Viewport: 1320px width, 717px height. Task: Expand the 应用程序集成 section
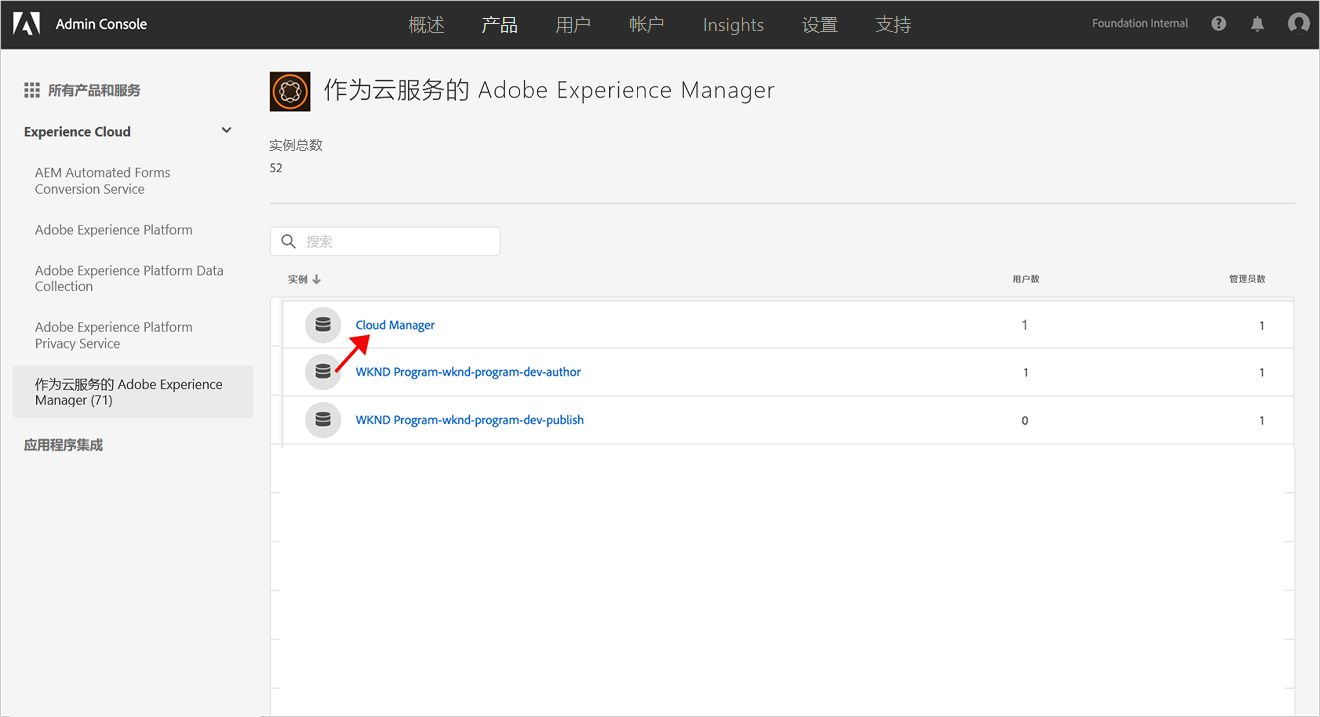[64, 445]
